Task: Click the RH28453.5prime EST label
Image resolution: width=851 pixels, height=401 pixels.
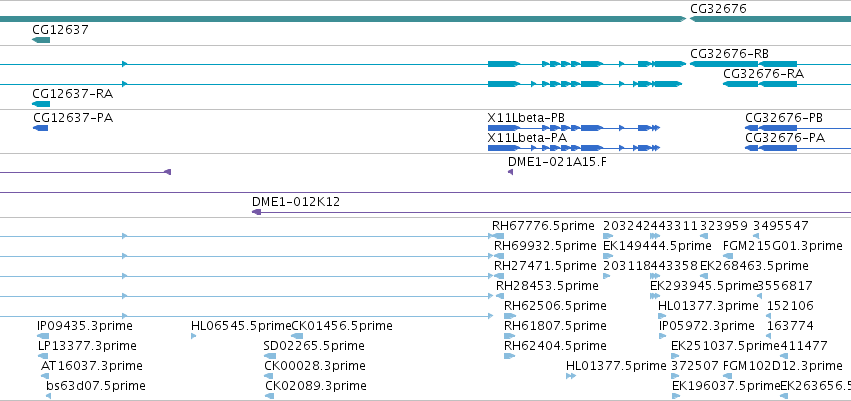Action: pos(547,285)
